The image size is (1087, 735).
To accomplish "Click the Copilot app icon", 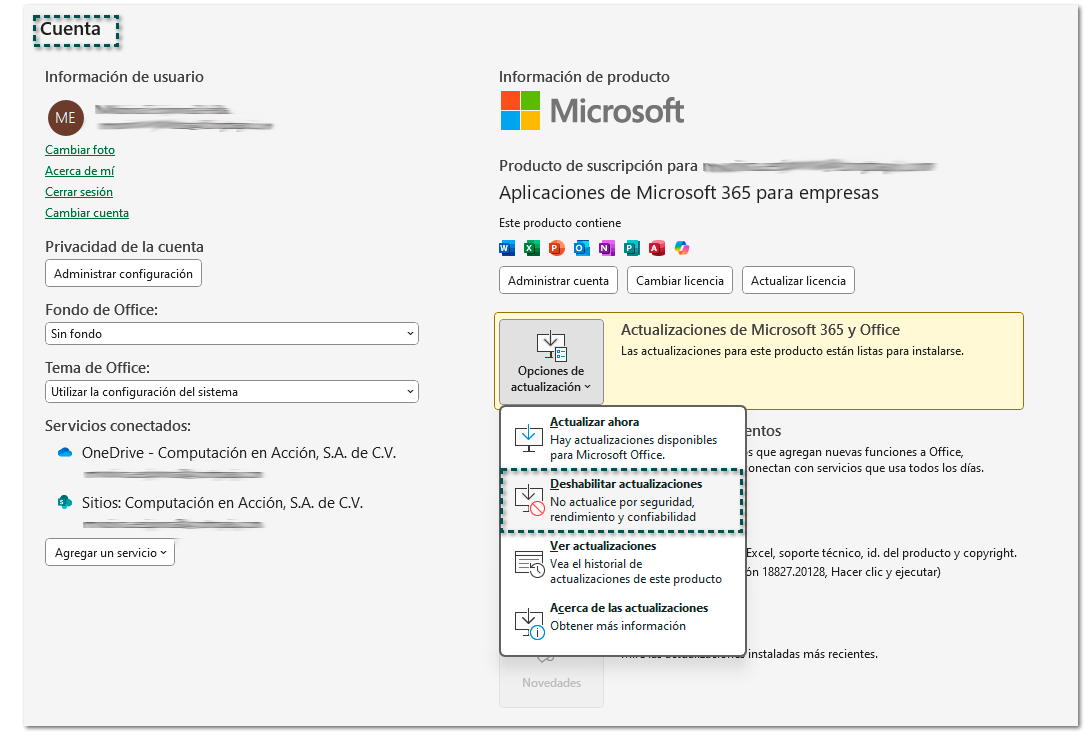I will point(682,248).
